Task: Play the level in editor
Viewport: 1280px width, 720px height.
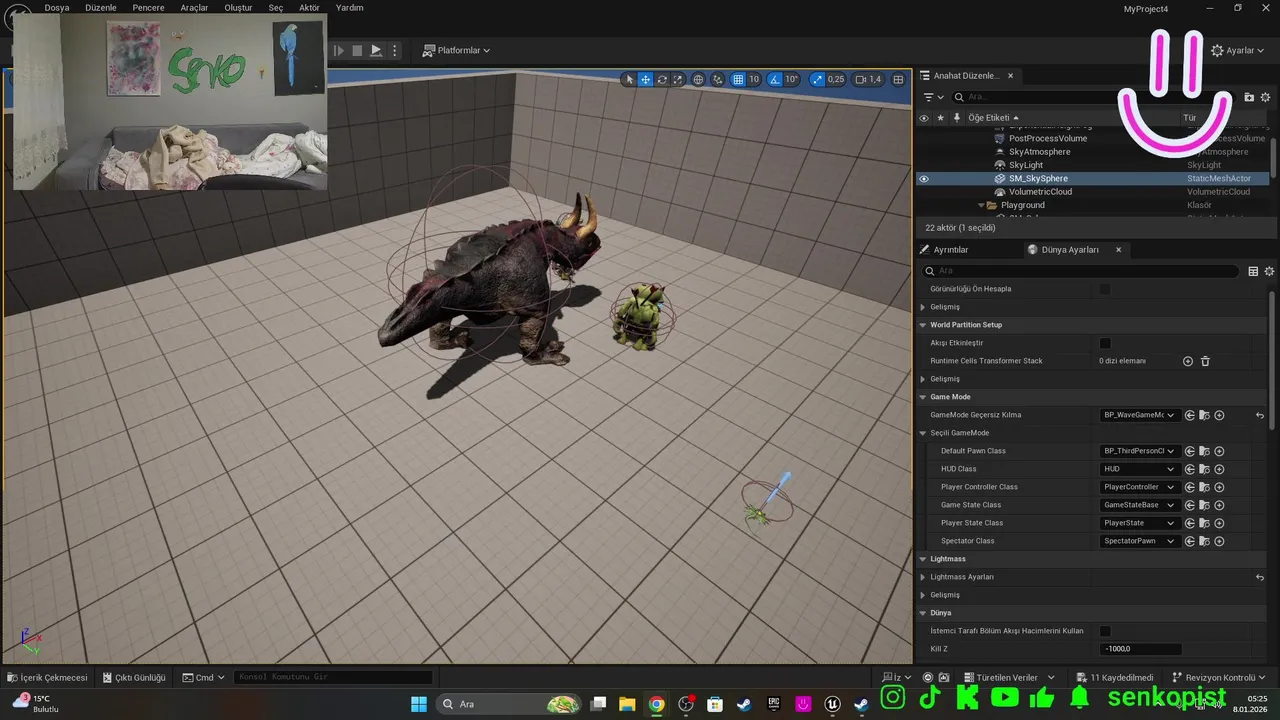Action: point(376,50)
